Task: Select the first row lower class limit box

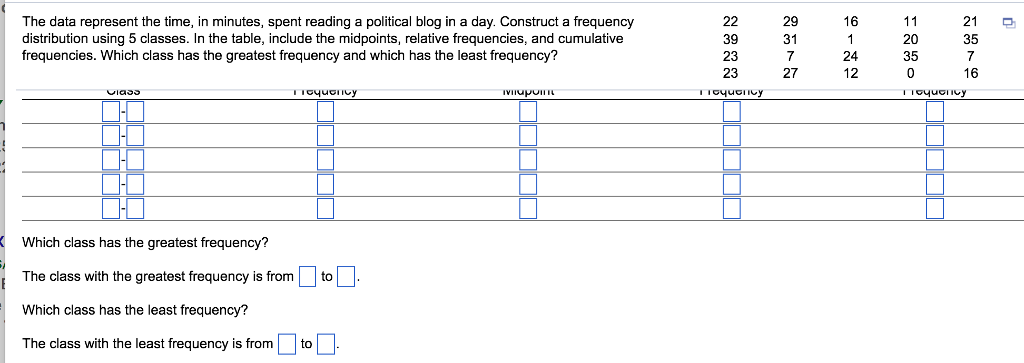Action: [x=111, y=112]
